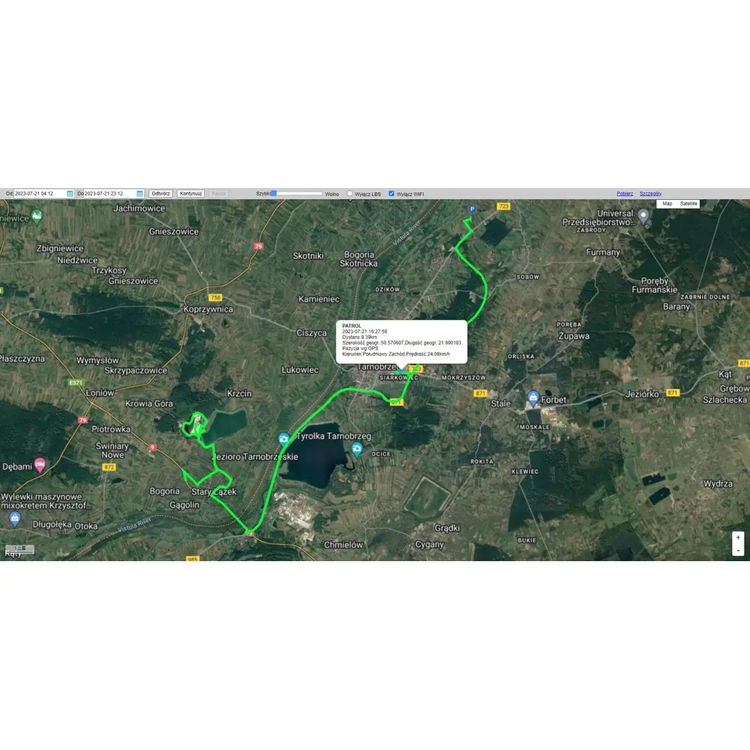Click the Tyrolka Tarnobrzeg camera marker
Image resolution: width=750 pixels, height=750 pixels.
click(284, 438)
